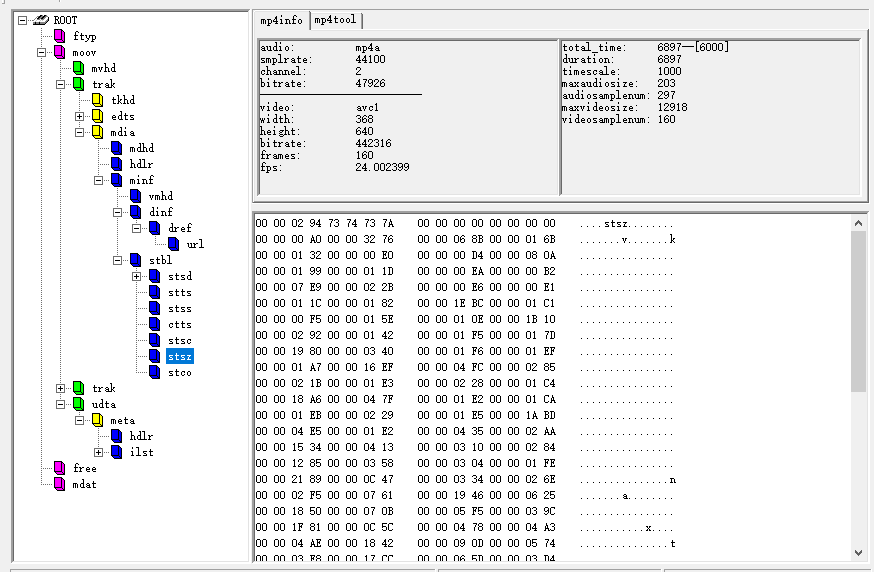874x572 pixels.
Task: Select the free box in tree
Action: [x=85, y=468]
